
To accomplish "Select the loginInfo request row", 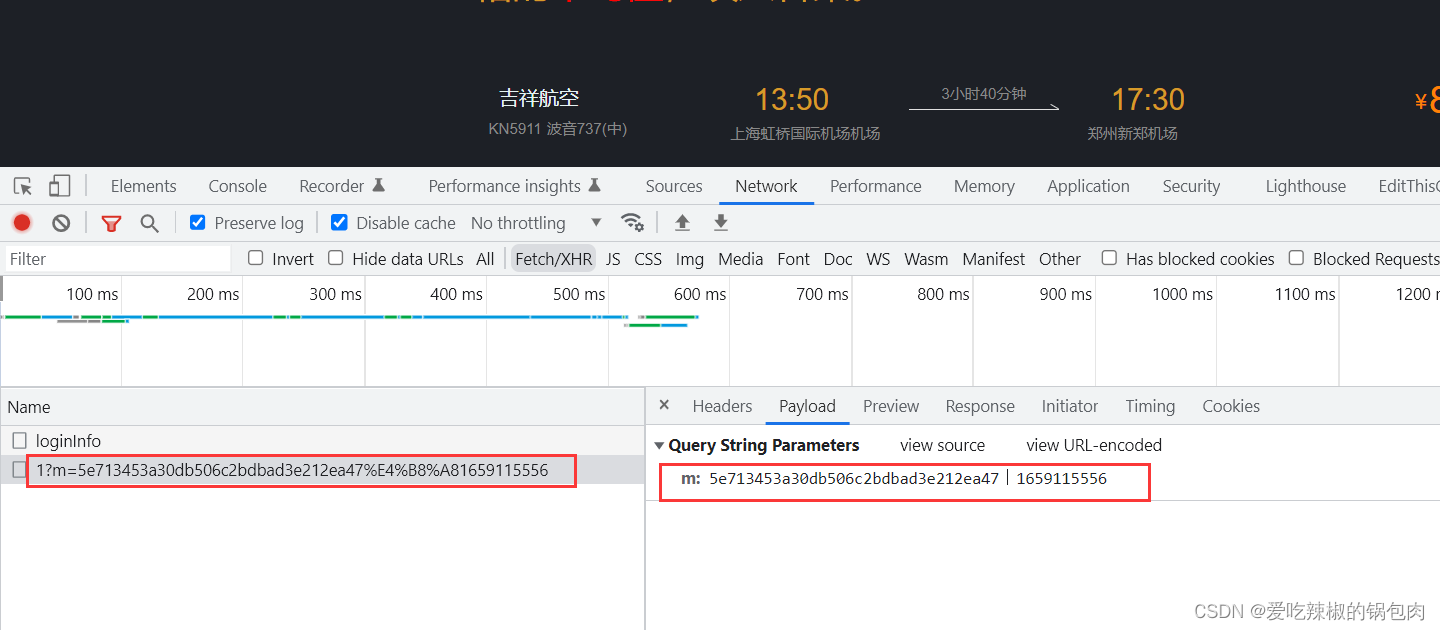I will pos(322,441).
